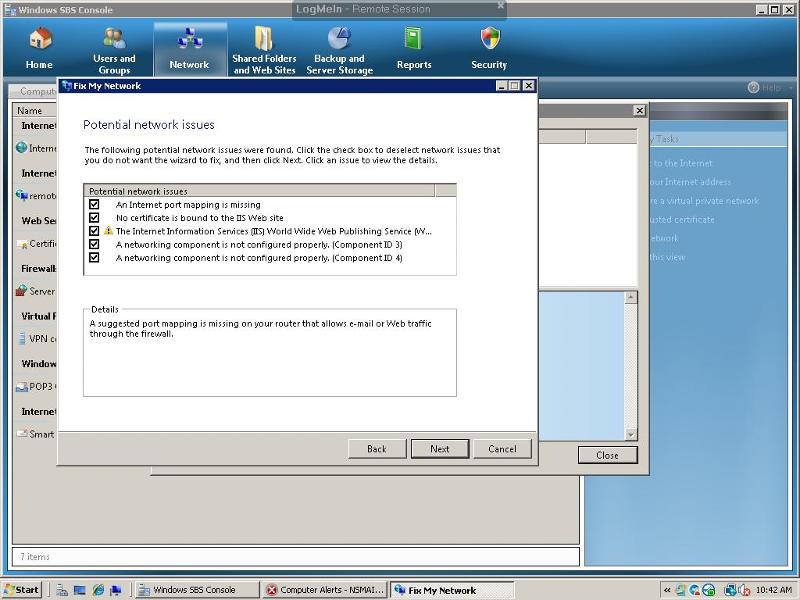This screenshot has height=600, width=800.
Task: Click the Close button in background dialog
Action: pos(608,455)
